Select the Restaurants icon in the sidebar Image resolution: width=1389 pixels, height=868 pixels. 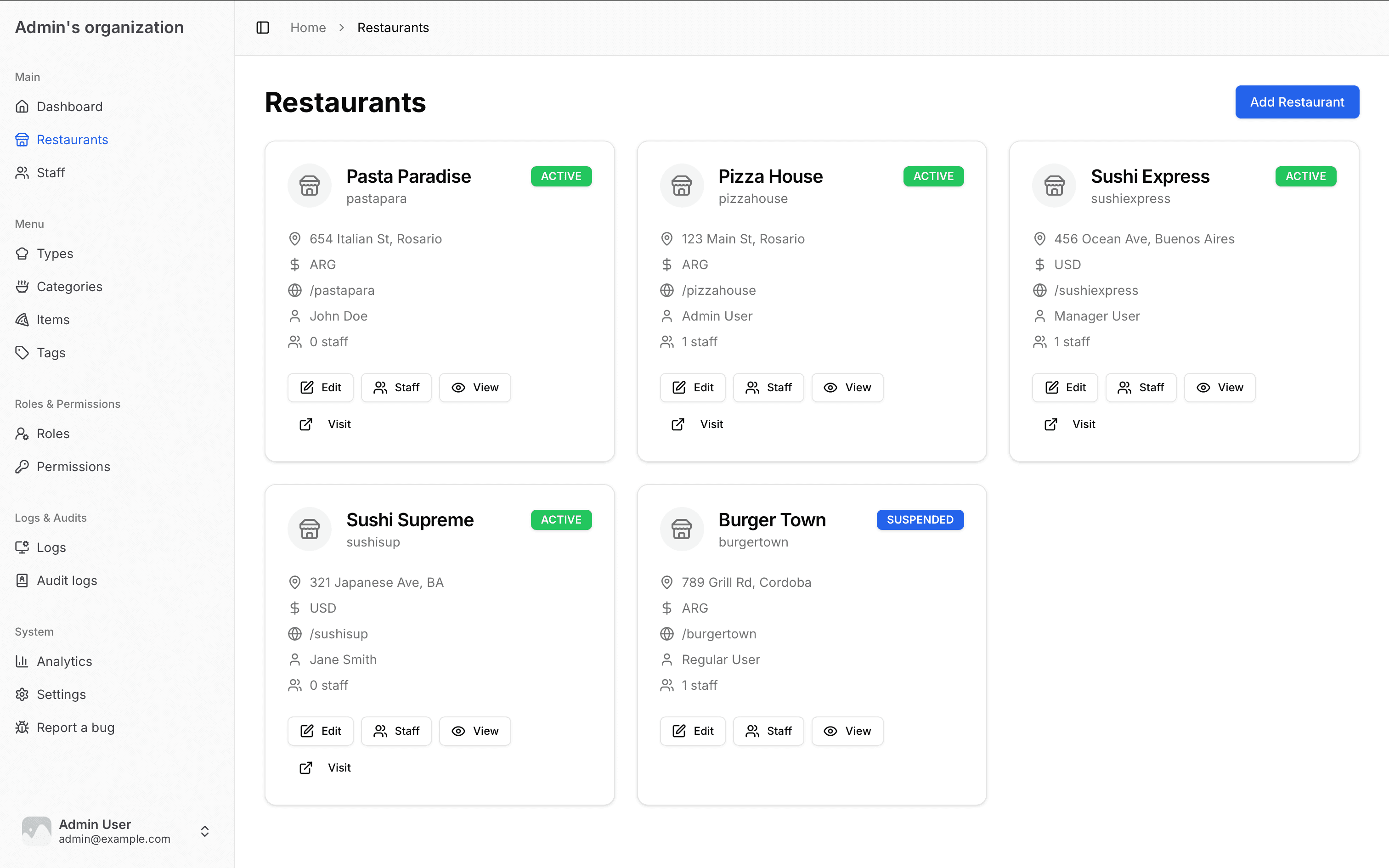[x=23, y=140]
